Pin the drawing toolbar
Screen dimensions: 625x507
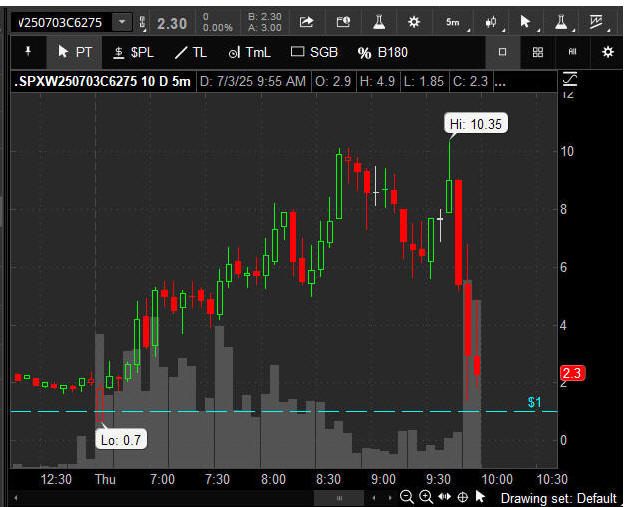click(x=28, y=52)
